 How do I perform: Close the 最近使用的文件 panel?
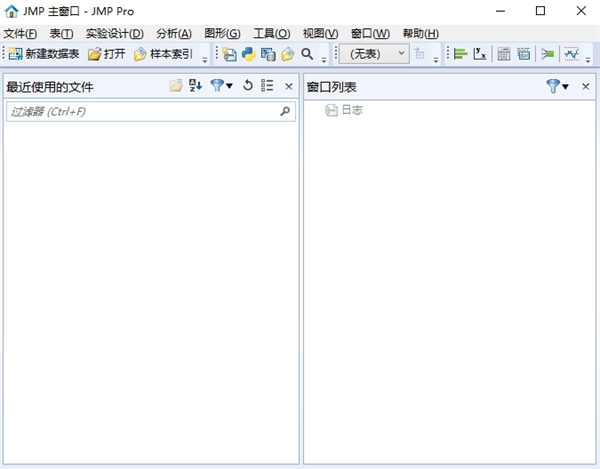coord(289,86)
